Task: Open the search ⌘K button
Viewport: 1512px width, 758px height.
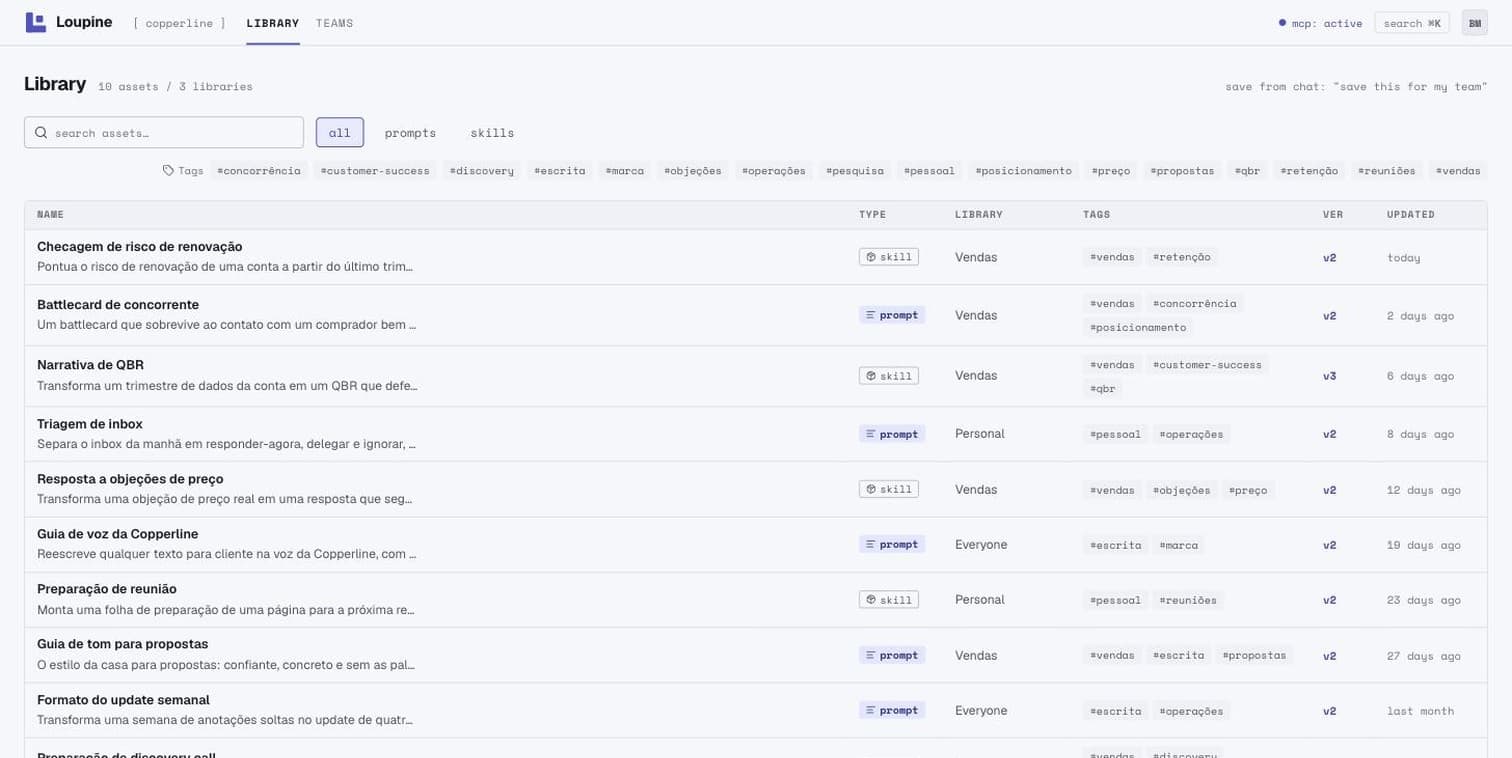Action: (1412, 23)
